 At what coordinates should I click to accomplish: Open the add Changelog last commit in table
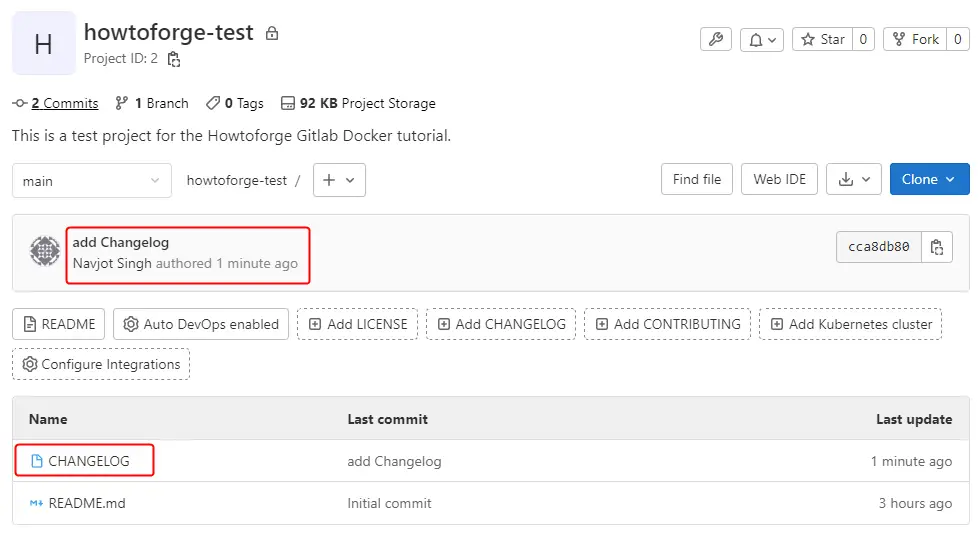click(x=394, y=462)
